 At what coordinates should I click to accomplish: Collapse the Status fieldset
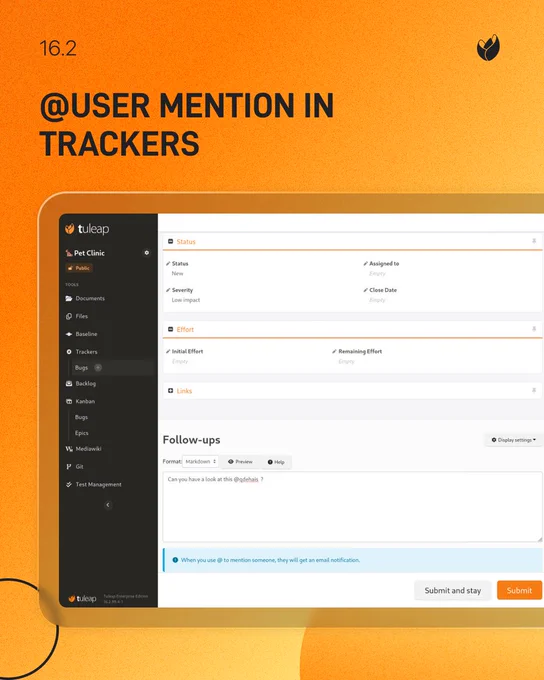click(x=170, y=241)
